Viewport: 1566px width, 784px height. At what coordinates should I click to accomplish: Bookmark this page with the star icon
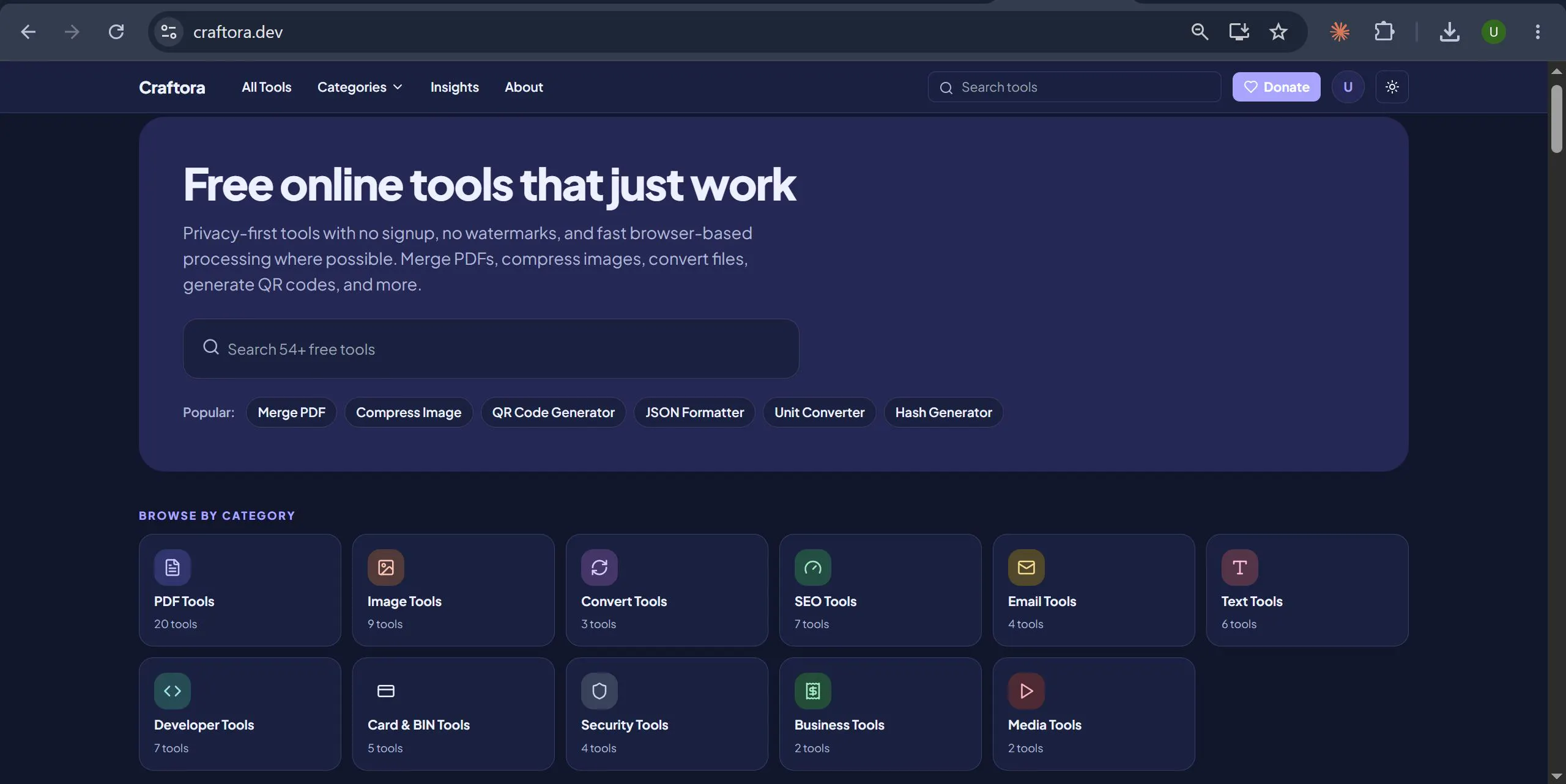point(1278,32)
